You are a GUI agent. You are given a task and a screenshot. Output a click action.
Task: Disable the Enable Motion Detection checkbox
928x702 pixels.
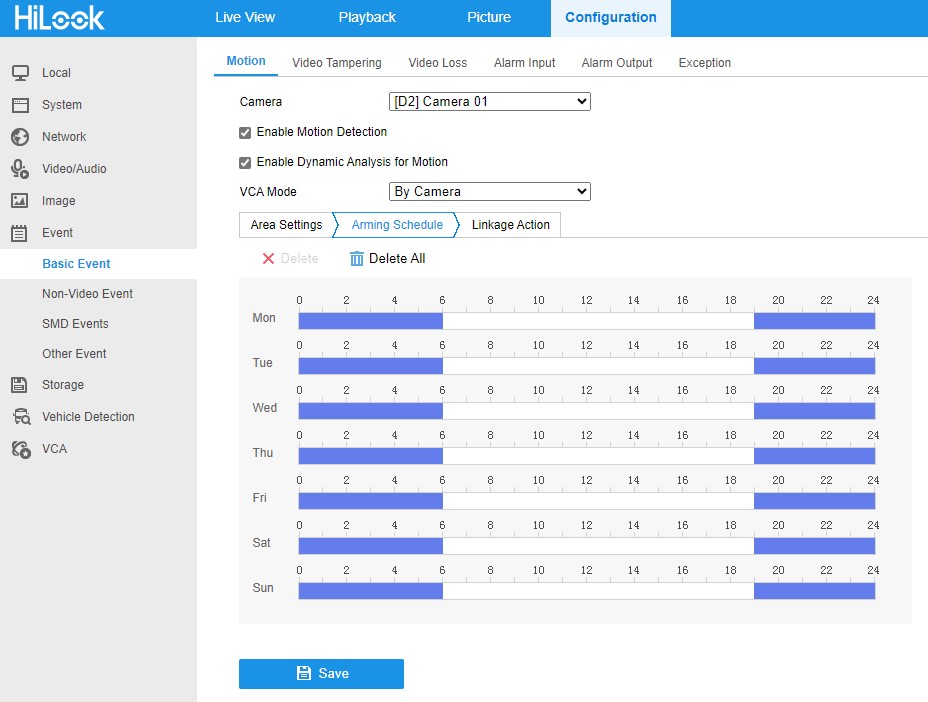click(245, 132)
